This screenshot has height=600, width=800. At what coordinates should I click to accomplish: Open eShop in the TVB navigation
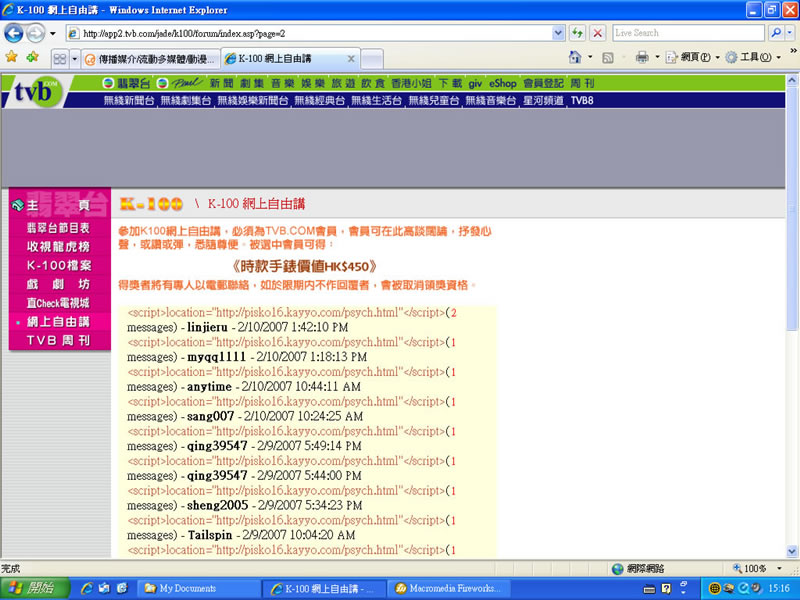(x=503, y=83)
